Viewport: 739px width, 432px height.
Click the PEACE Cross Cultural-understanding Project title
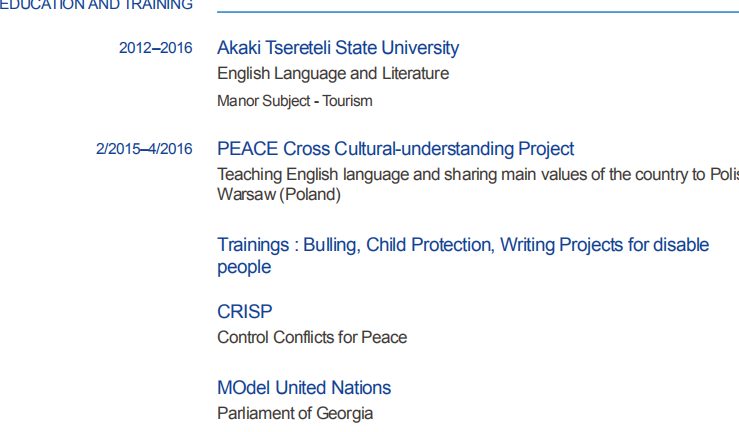tap(395, 149)
